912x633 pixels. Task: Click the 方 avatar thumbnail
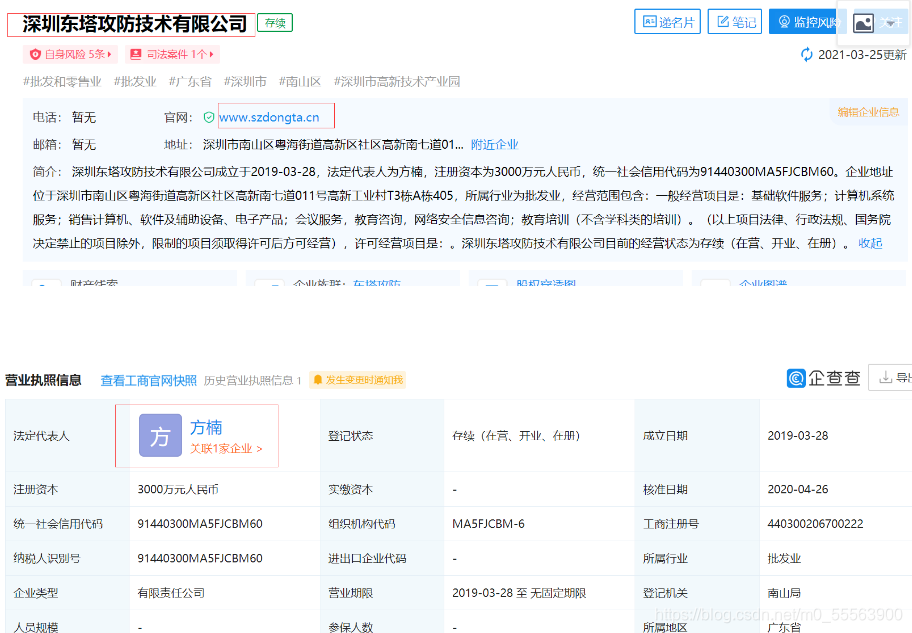click(160, 436)
